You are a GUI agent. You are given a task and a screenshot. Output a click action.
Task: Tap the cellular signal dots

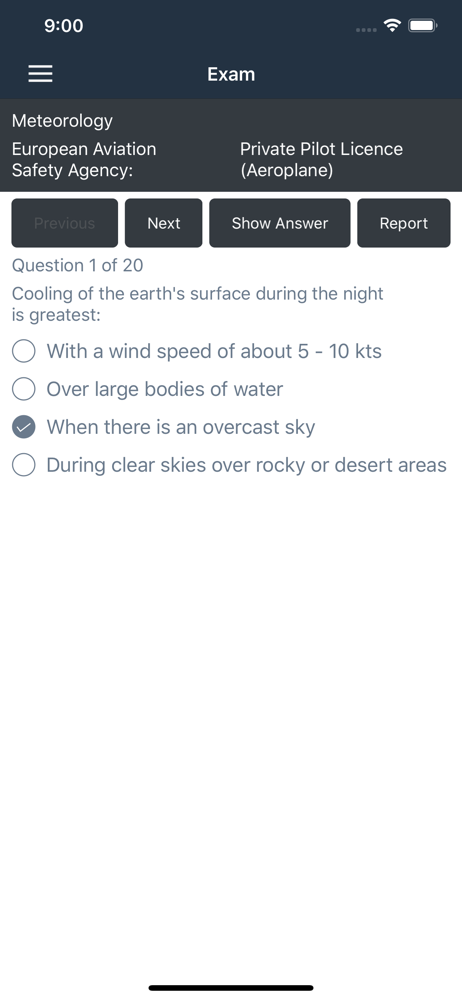pos(366,29)
